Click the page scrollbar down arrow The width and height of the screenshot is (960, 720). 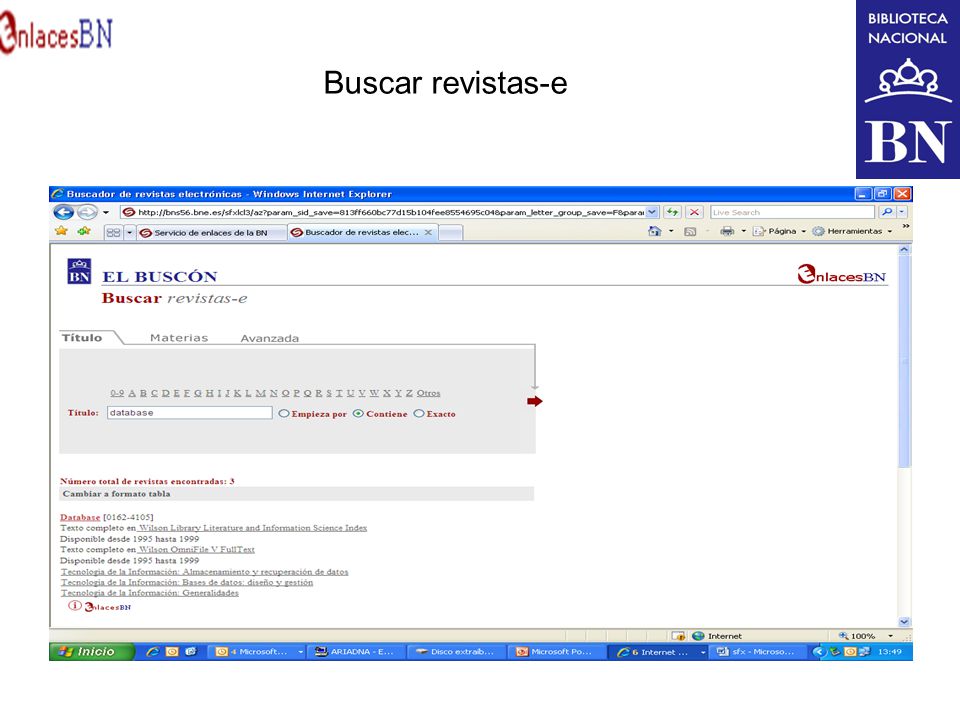pos(904,622)
